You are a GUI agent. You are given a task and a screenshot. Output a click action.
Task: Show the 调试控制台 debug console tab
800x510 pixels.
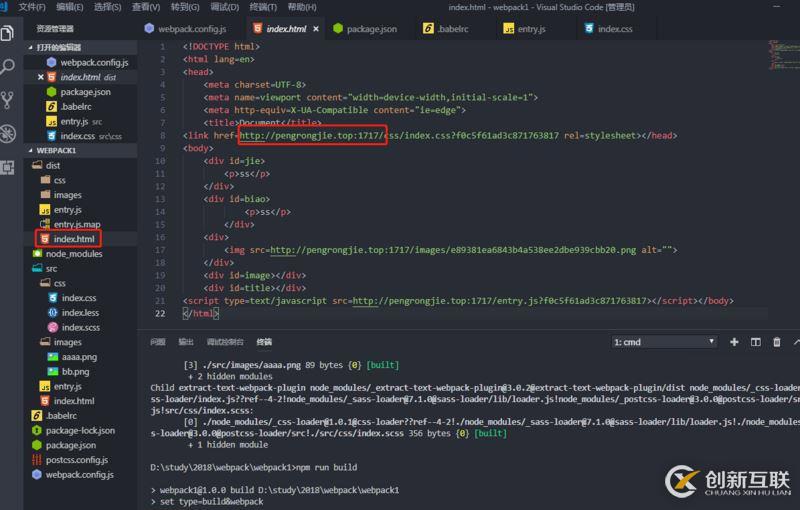point(225,342)
